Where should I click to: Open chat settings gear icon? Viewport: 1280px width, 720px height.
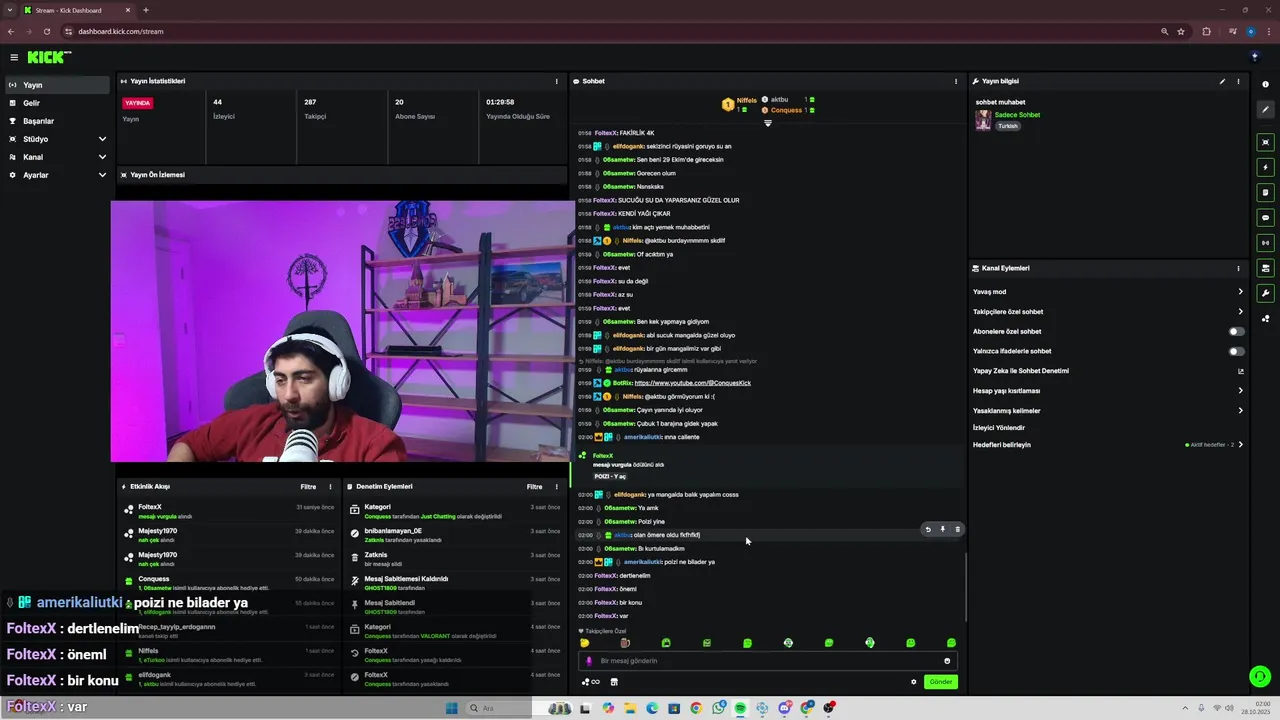tap(913, 682)
